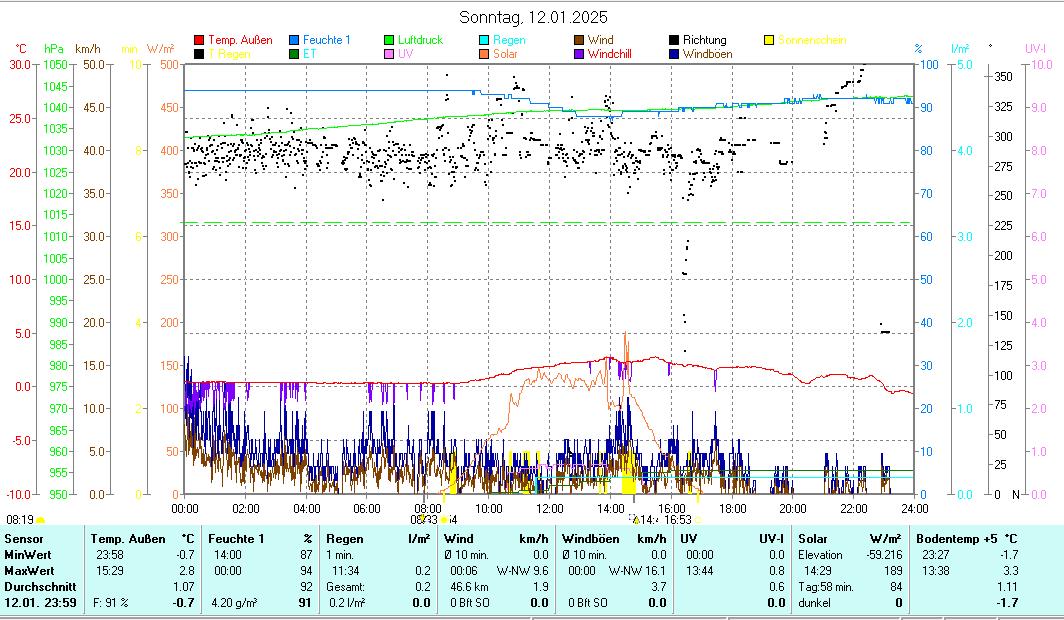This screenshot has height=620, width=1064.
Task: Click the brown Wind legend square
Action: (580, 40)
